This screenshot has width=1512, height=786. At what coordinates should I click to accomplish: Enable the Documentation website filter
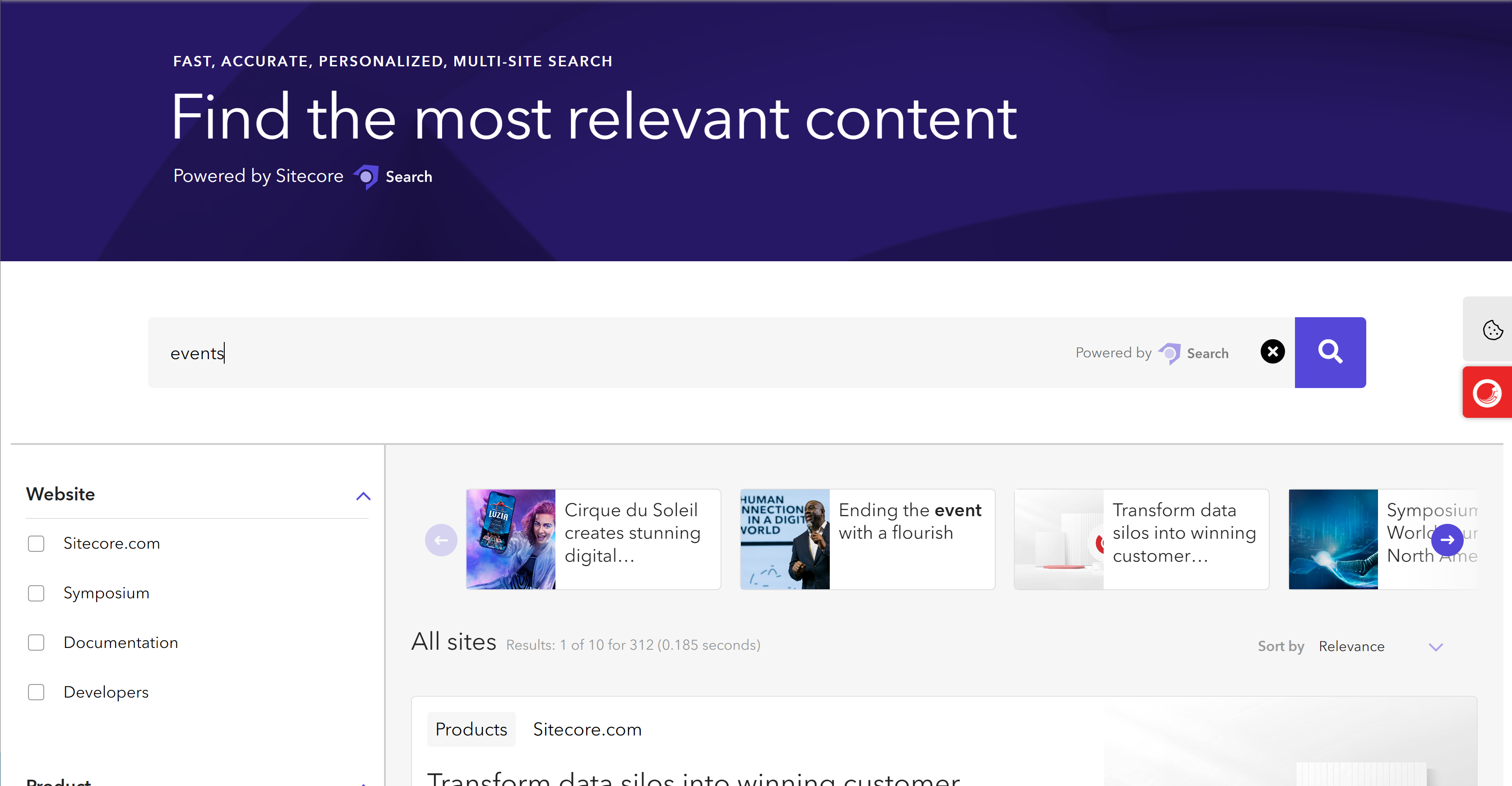coord(37,643)
